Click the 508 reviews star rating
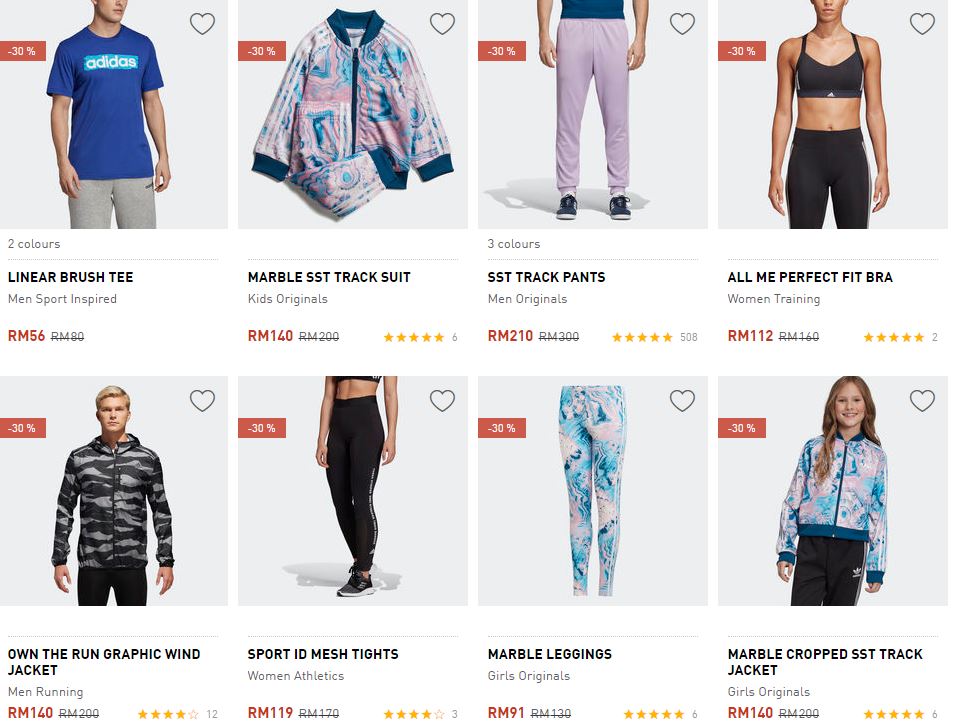The image size is (962, 724). pos(653,337)
